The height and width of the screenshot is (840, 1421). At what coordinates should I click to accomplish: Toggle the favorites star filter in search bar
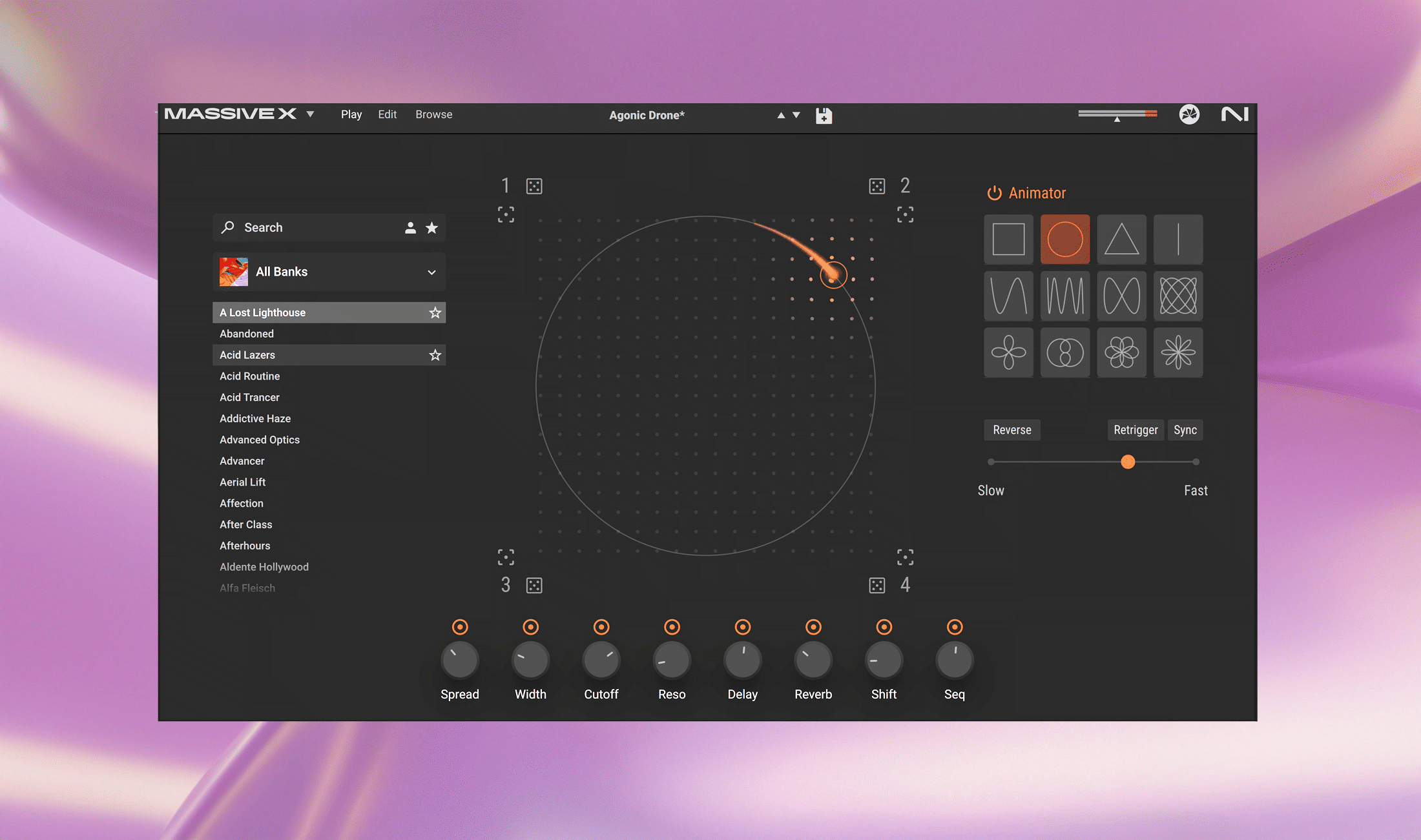[432, 228]
